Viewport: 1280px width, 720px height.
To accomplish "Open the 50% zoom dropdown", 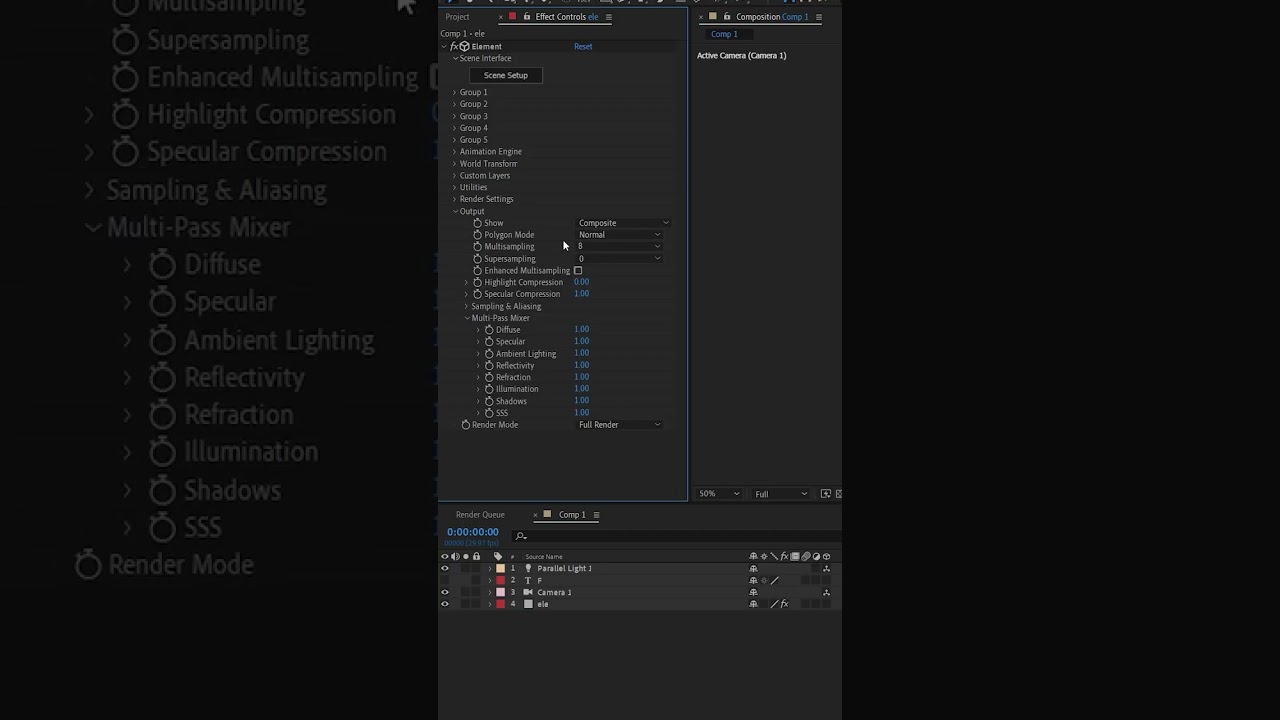I will [720, 494].
